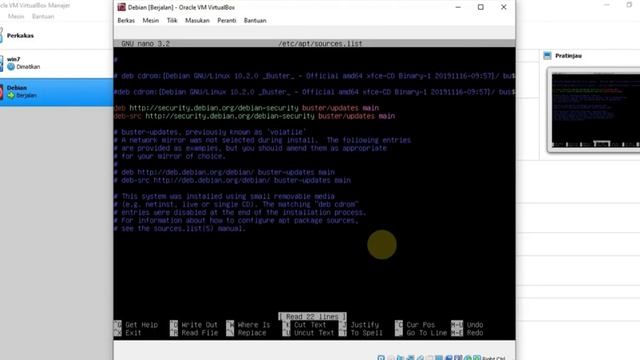Open the Mesin menu in Debian VM window
Screen dimensions: 640x360
tap(151, 20)
